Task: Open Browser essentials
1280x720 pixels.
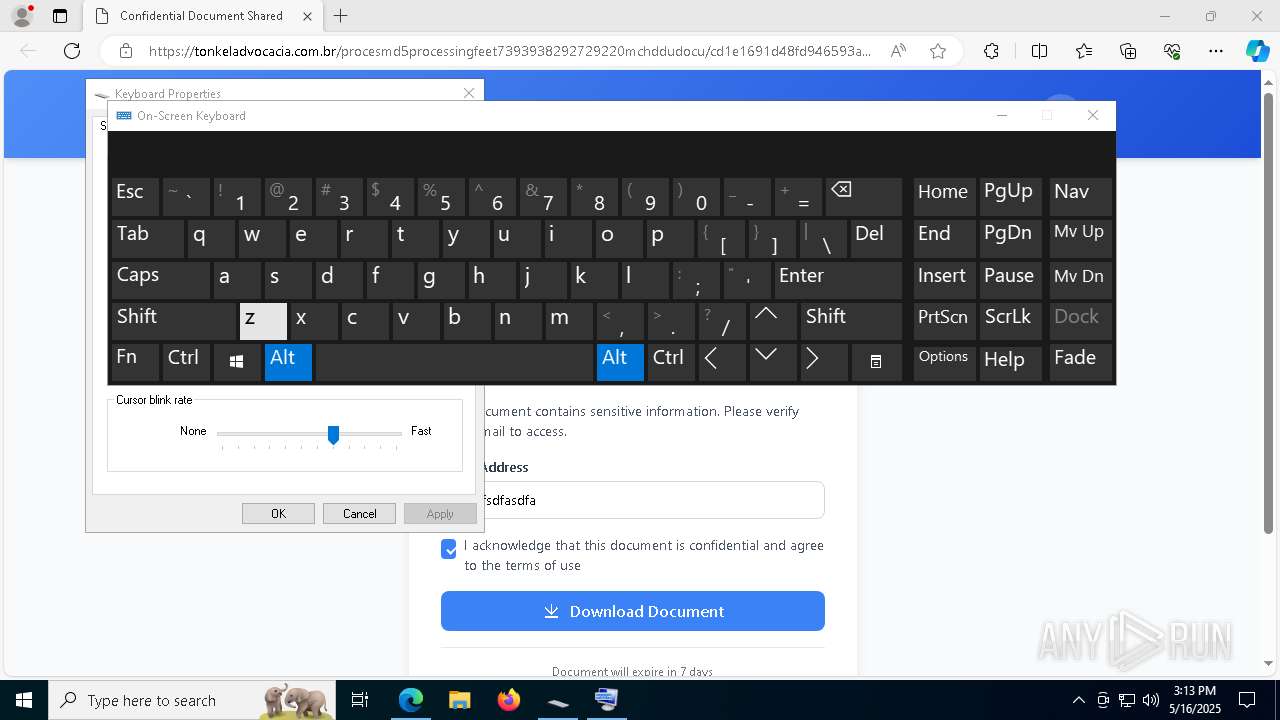Action: (1172, 51)
